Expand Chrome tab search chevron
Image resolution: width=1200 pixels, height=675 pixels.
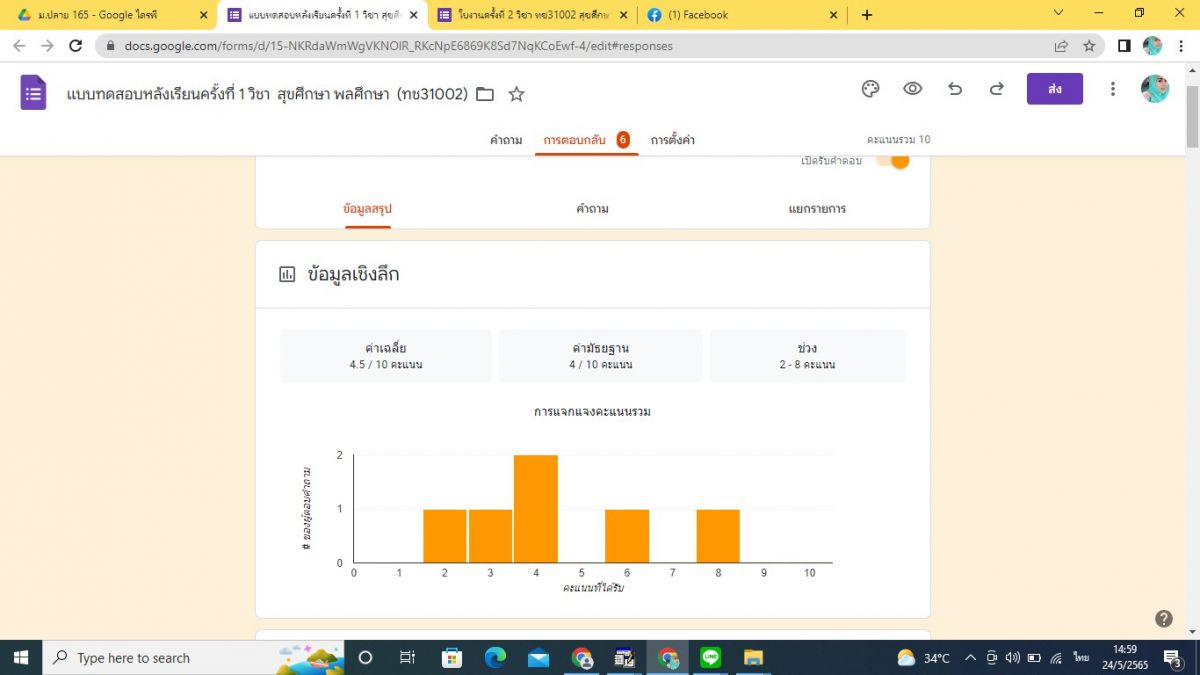pyautogui.click(x=1059, y=14)
